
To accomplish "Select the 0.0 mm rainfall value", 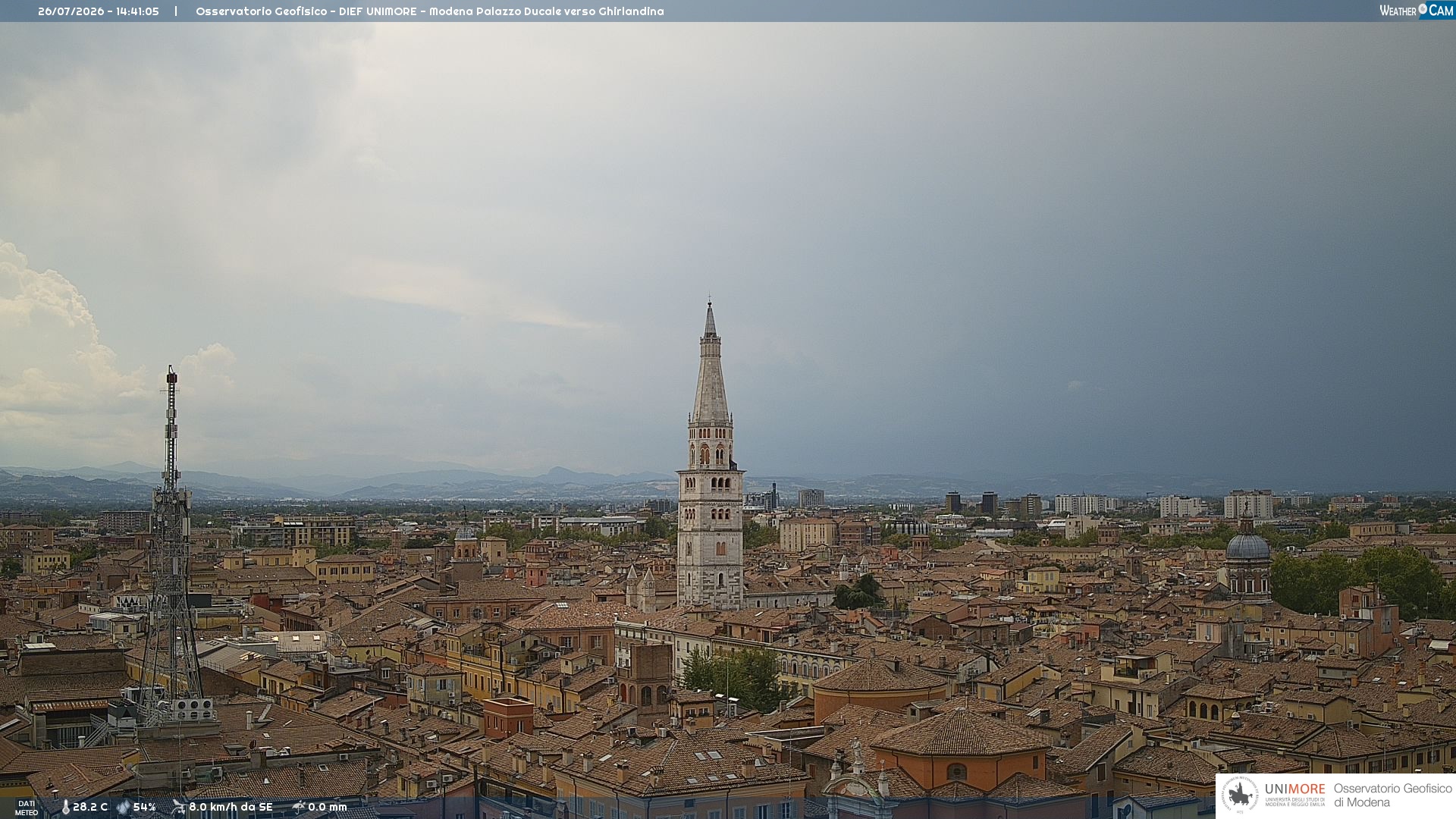I will point(328,808).
